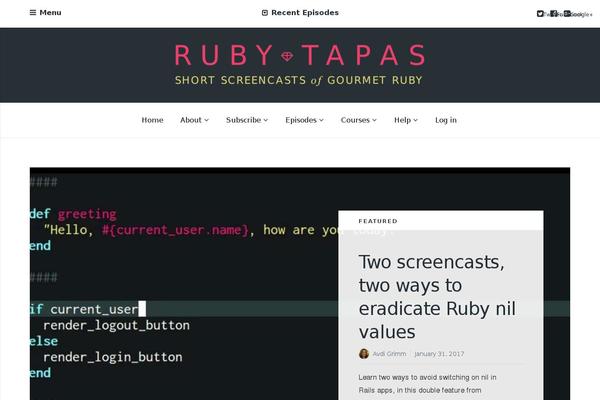Open the About menu item
600x400 pixels.
(x=191, y=120)
